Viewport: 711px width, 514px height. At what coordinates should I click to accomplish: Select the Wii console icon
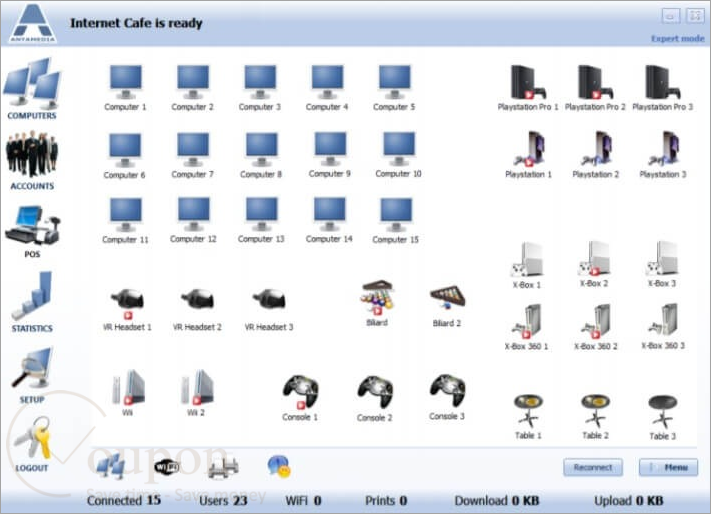[x=128, y=388]
